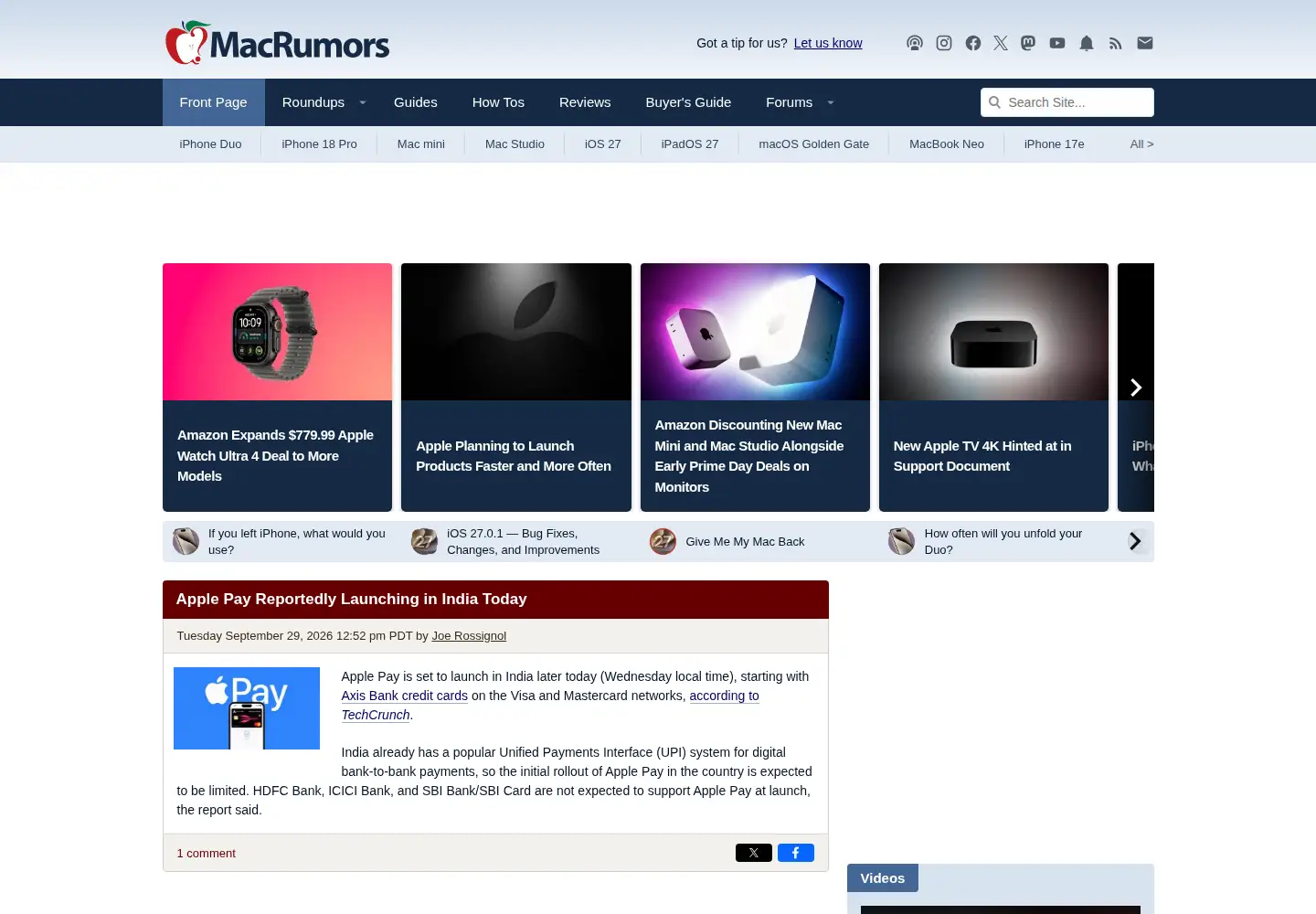Open the iPhone 18 Pro roundup
The width and height of the screenshot is (1316, 914).
pyautogui.click(x=320, y=144)
